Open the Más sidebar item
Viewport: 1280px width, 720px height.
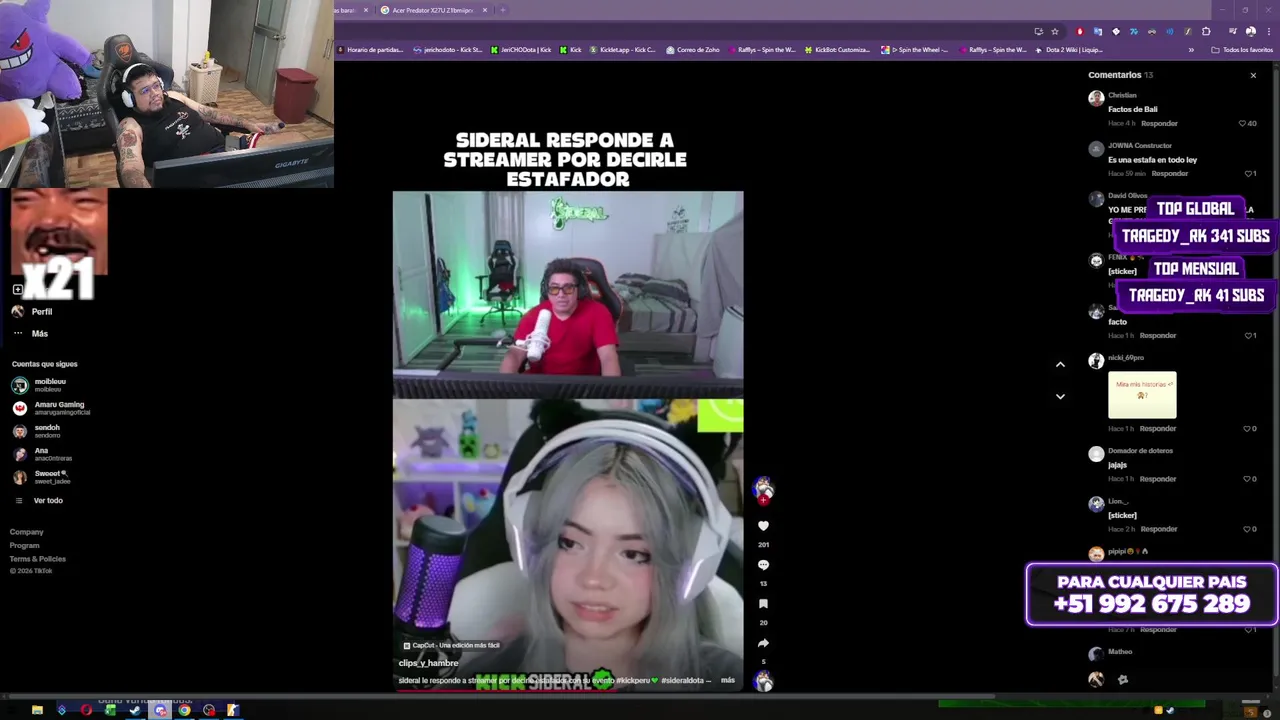(x=30, y=333)
